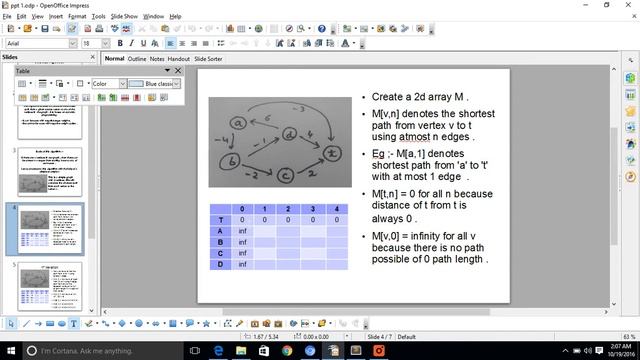
Task: Switch to the Notes view tab
Action: click(x=157, y=59)
